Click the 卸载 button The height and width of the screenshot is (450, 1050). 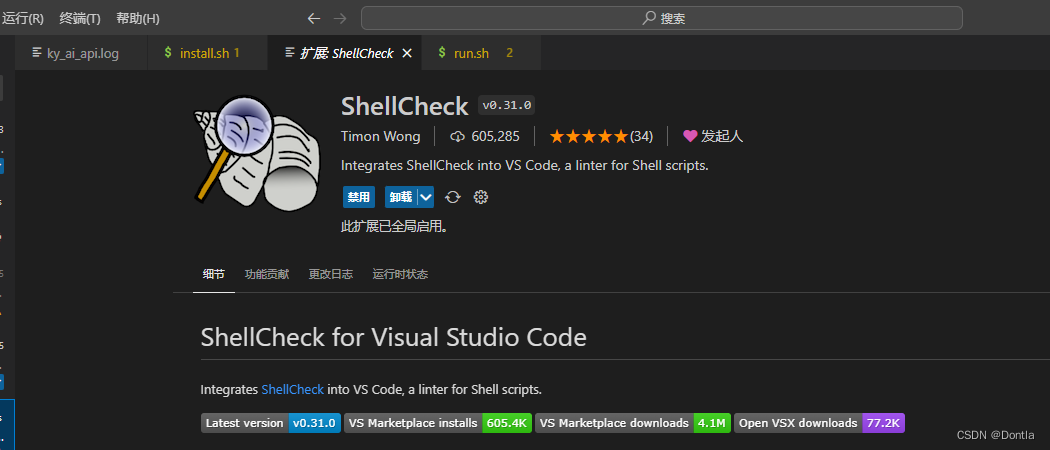401,197
